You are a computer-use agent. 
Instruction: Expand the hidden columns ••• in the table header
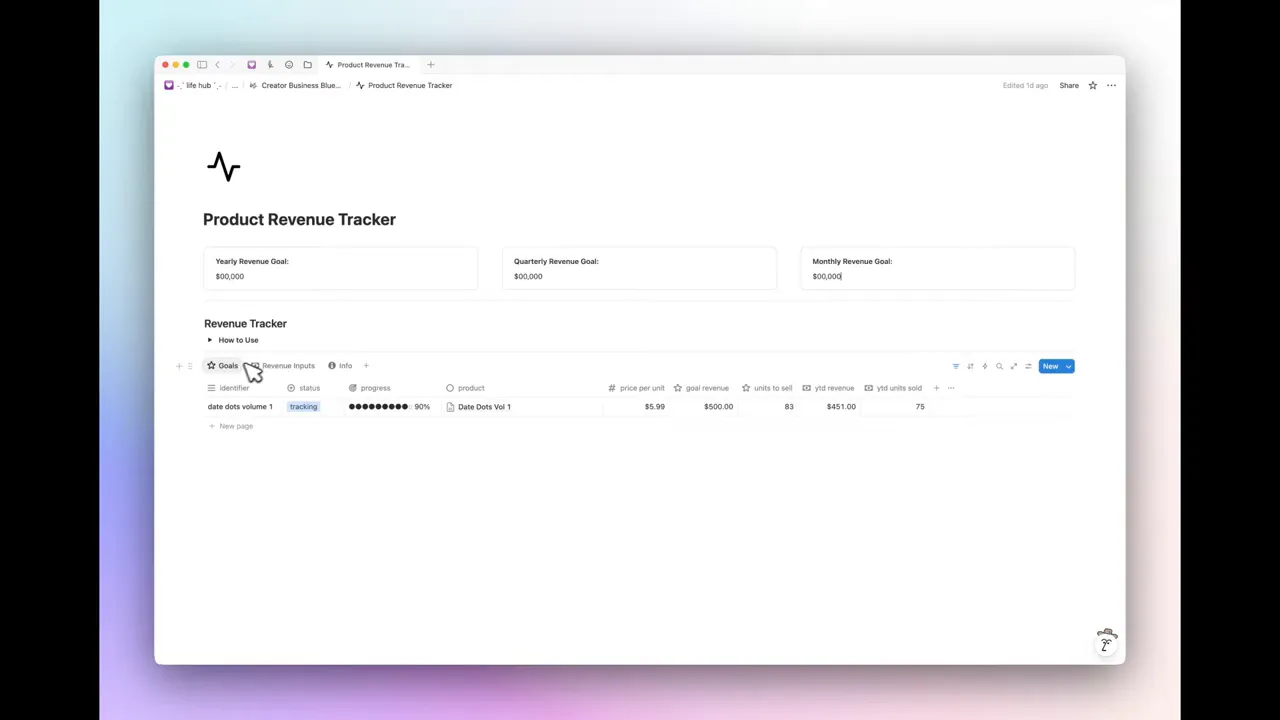point(950,388)
